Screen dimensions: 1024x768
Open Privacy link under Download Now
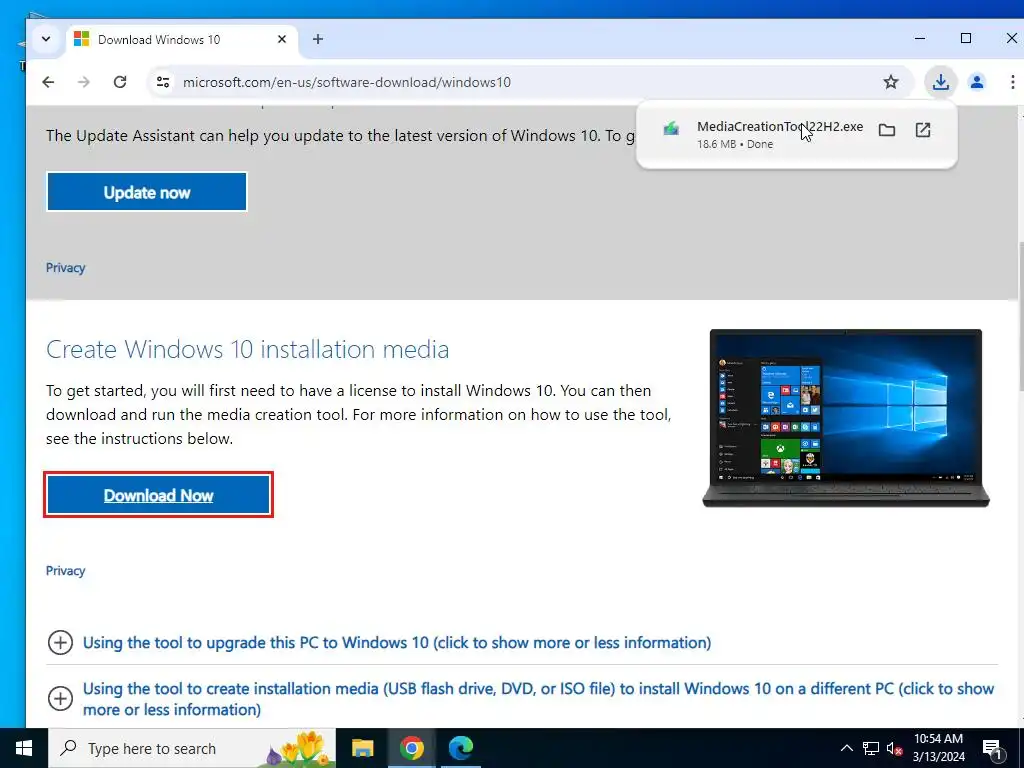(65, 571)
